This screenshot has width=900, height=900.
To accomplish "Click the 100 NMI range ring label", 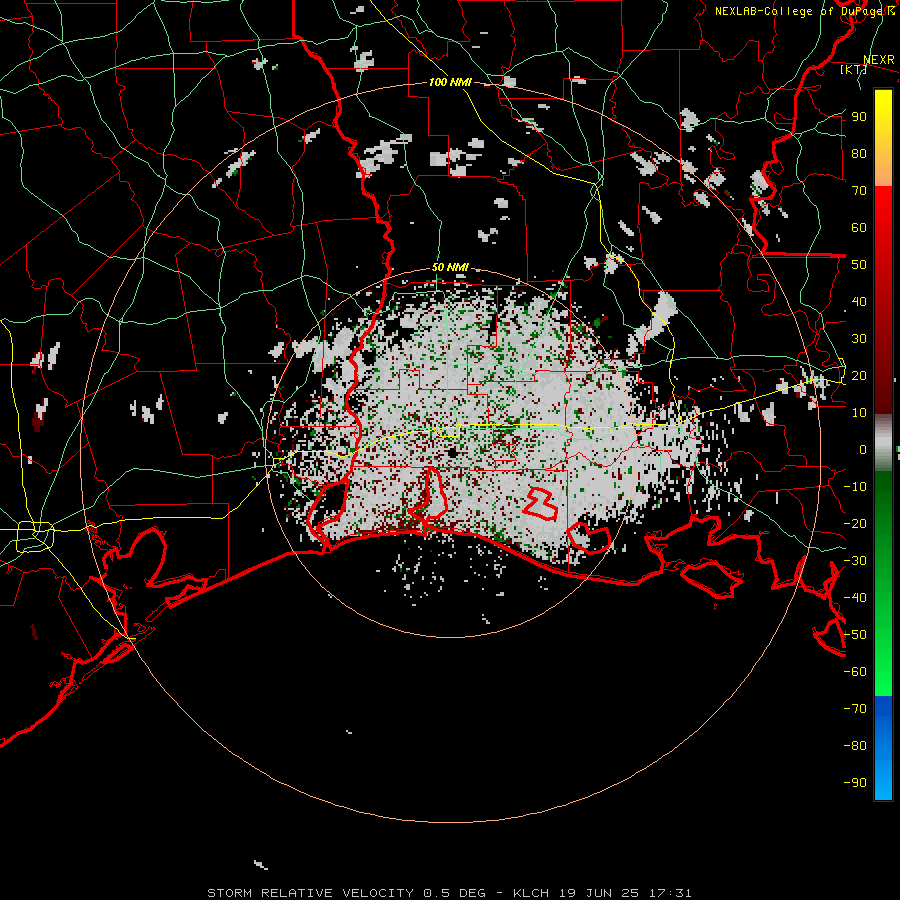I will click(450, 82).
